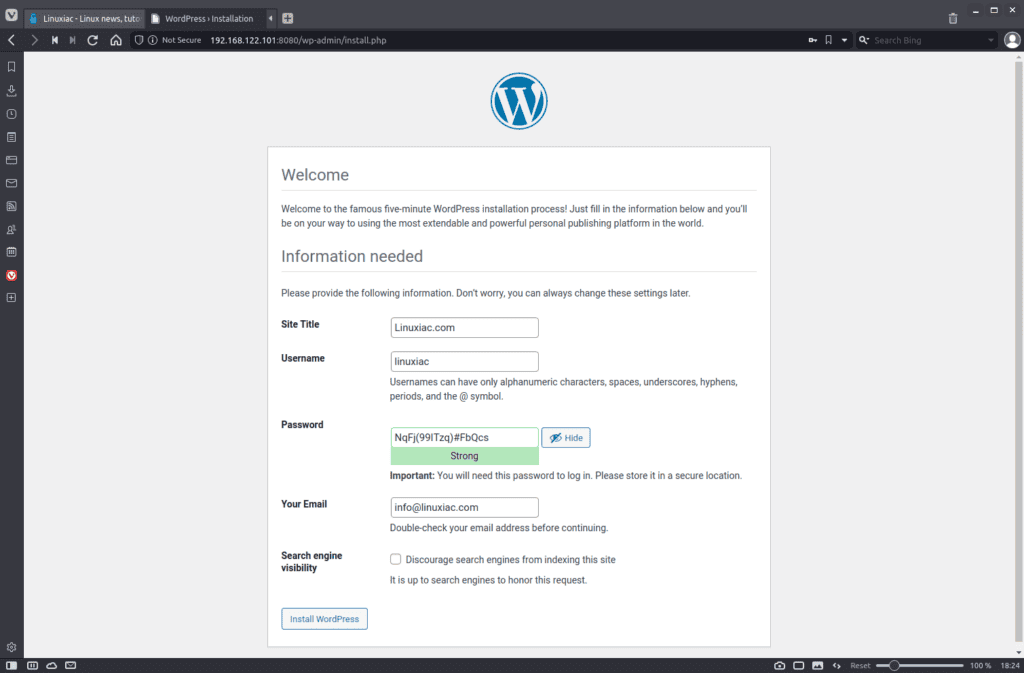Open the Mail panel in the sidebar

(11, 183)
